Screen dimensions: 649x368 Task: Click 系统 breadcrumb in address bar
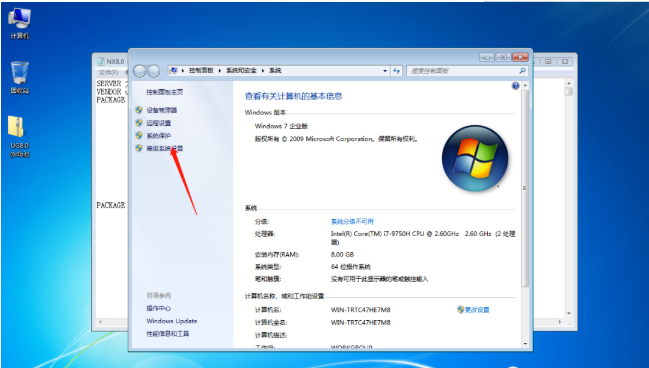tap(275, 70)
